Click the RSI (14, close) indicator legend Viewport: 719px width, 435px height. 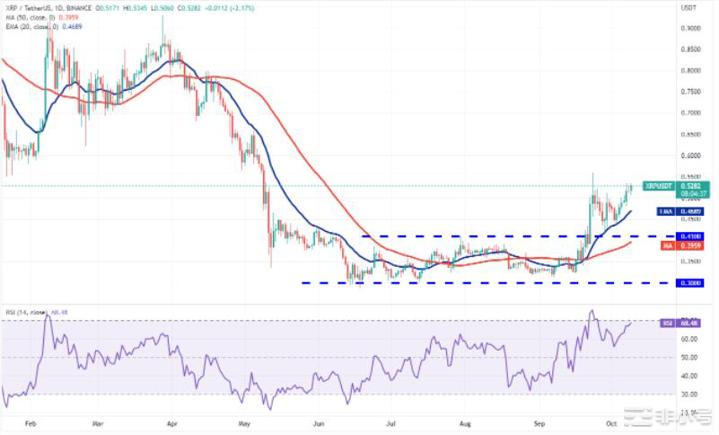(x=21, y=311)
